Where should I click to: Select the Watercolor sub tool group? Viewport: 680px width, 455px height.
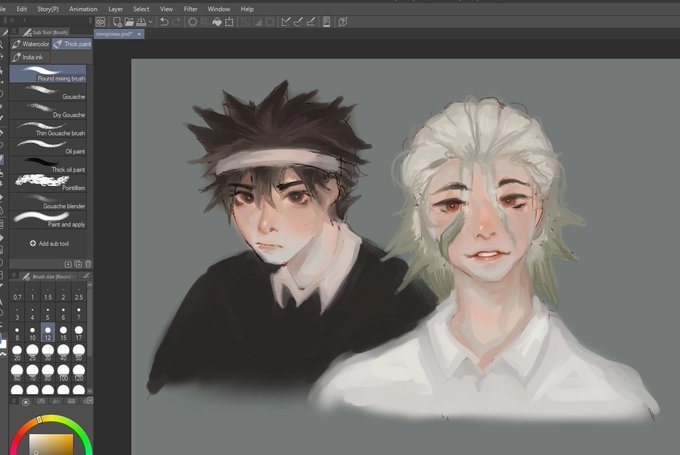(x=30, y=44)
